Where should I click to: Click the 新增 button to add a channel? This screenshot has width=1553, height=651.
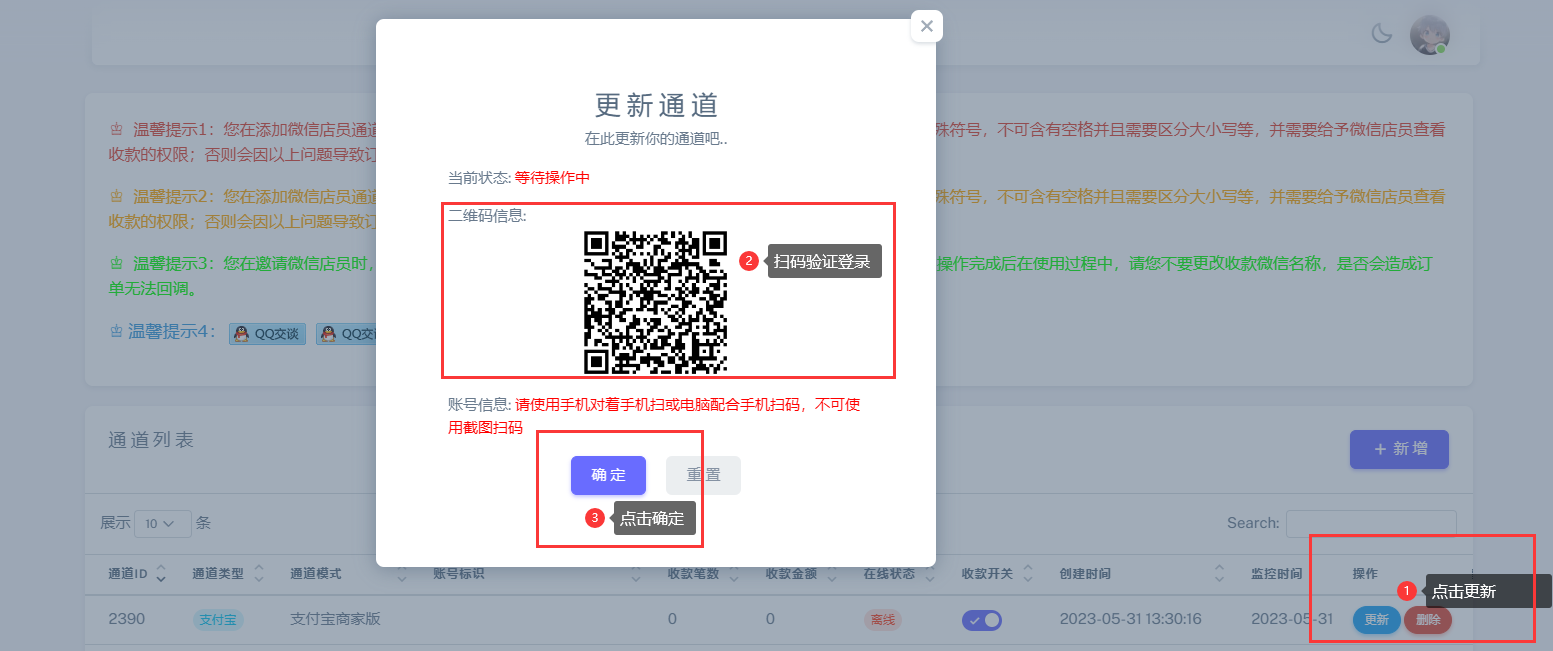1398,449
